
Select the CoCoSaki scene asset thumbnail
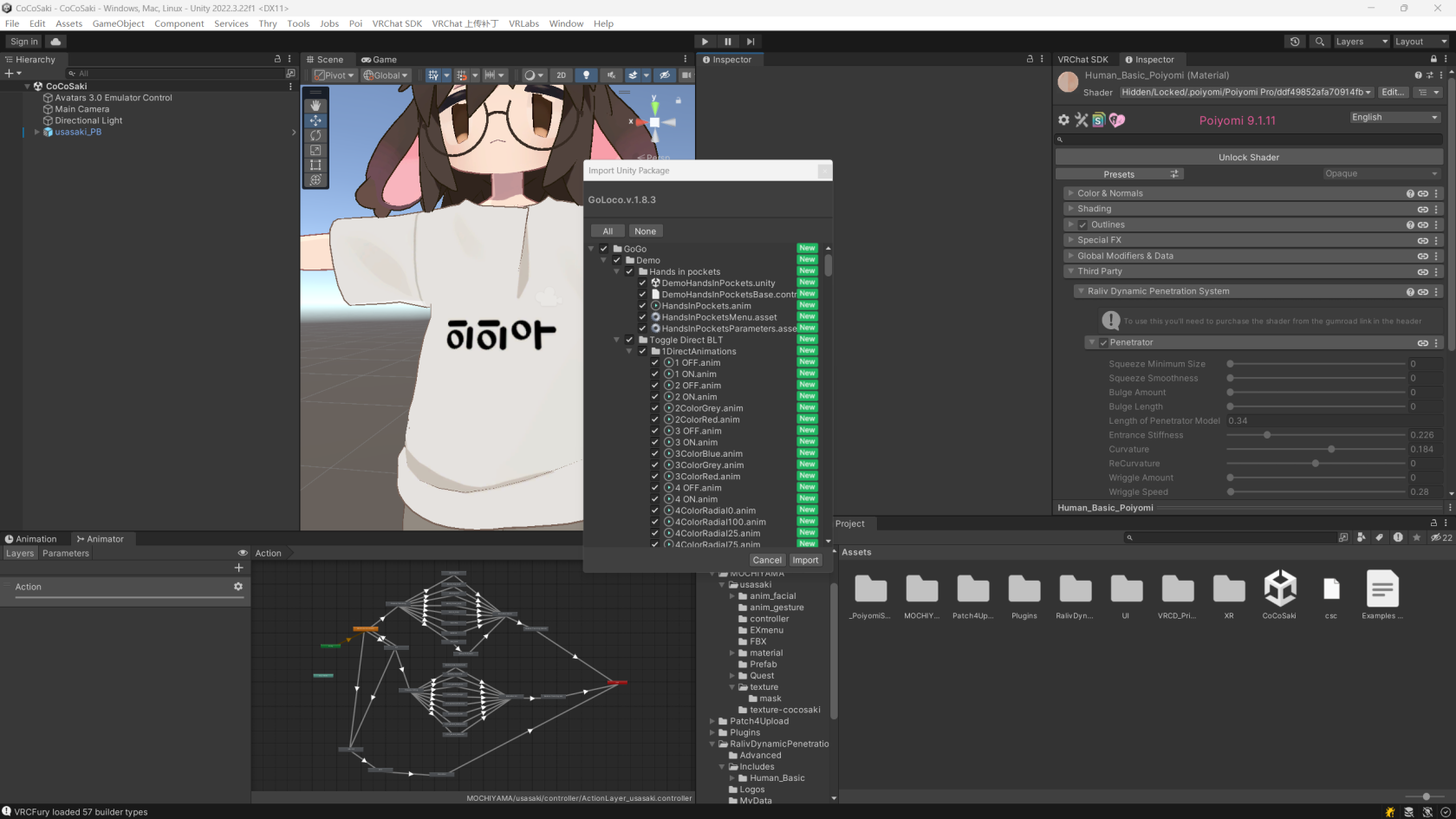click(x=1279, y=589)
